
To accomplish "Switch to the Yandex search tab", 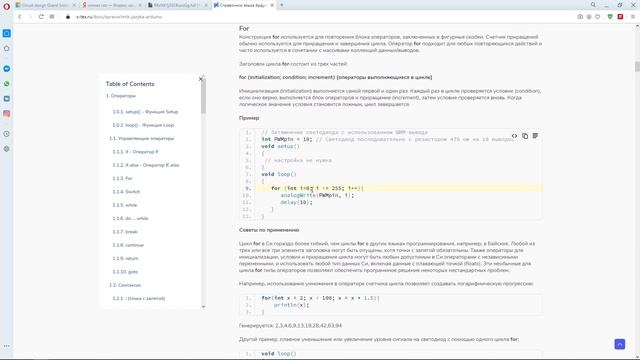I will [x=111, y=5].
